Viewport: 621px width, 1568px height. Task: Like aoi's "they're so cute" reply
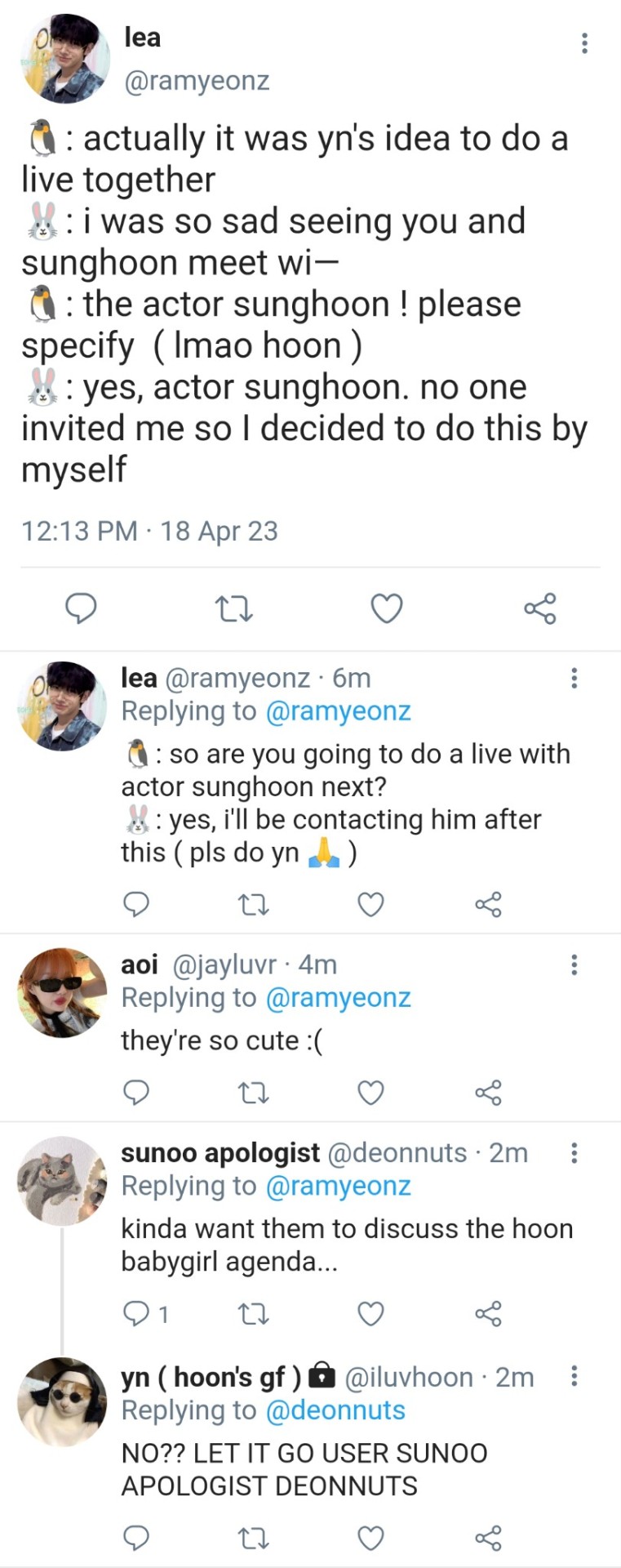pos(370,1093)
